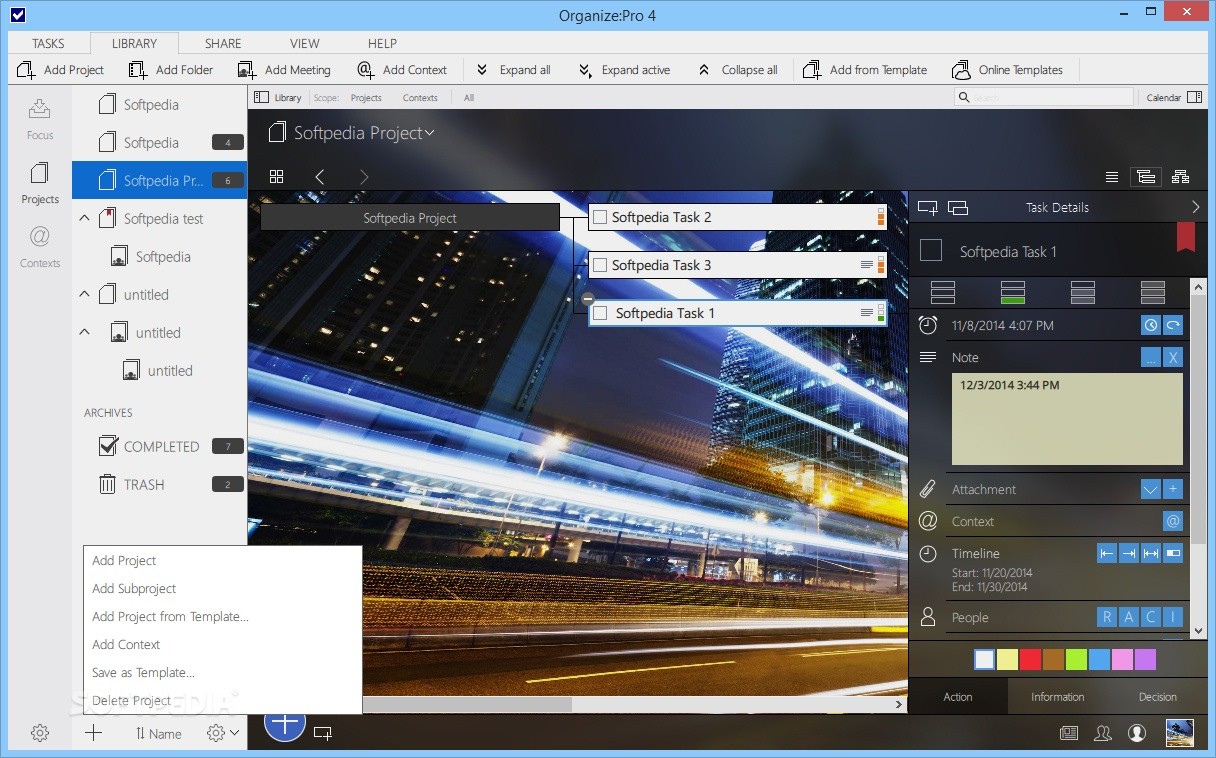
Task: Open Projects section in left sidebar
Action: click(x=40, y=183)
